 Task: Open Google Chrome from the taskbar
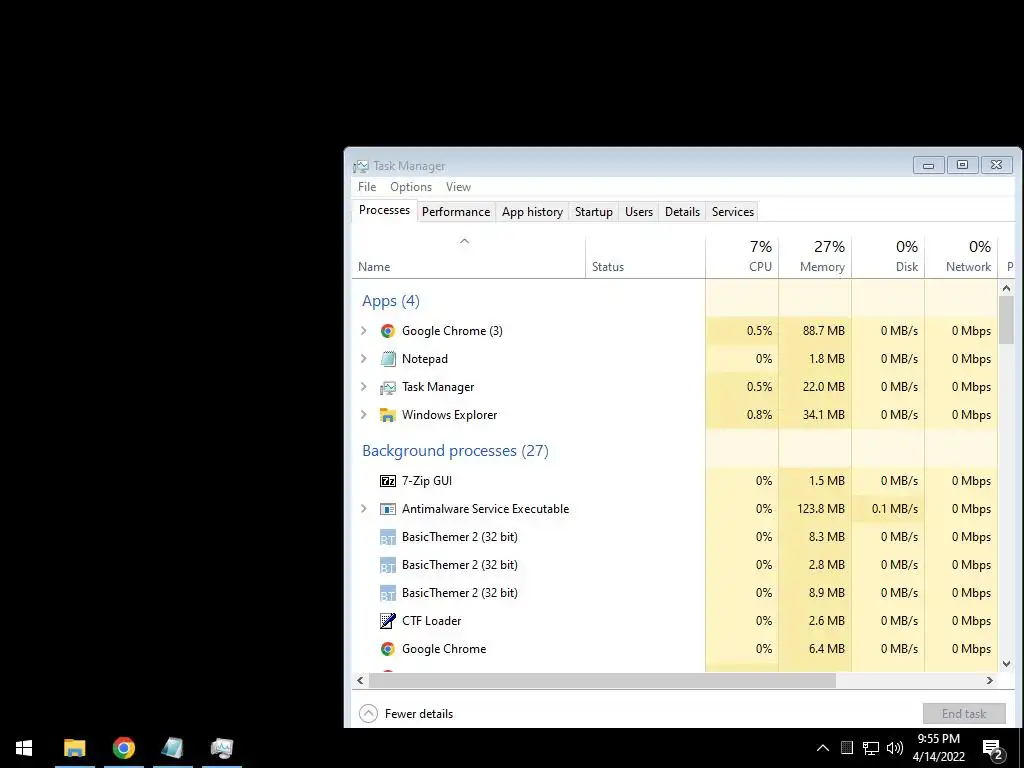[123, 748]
